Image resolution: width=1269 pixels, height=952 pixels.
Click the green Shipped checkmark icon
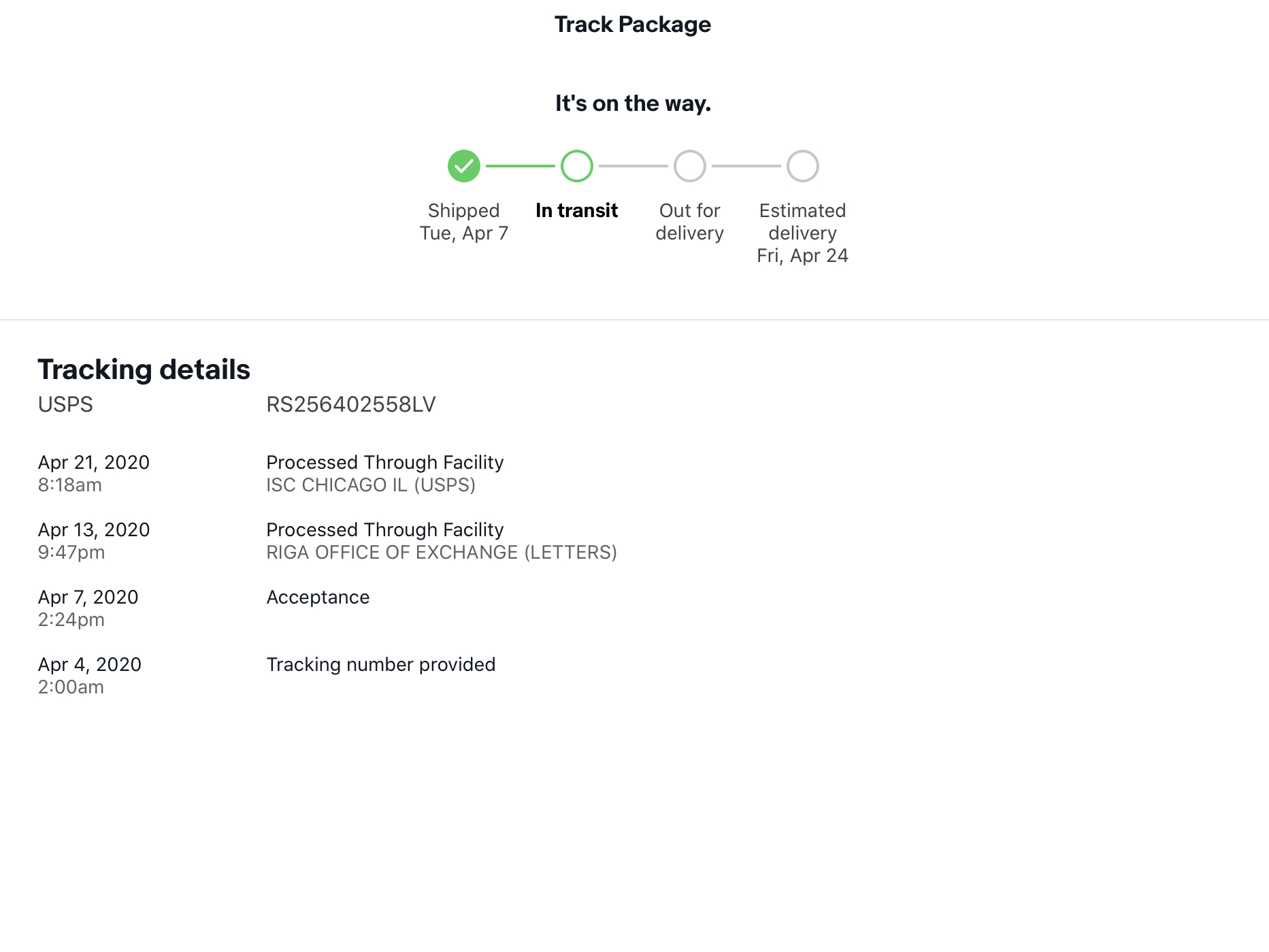(x=464, y=166)
